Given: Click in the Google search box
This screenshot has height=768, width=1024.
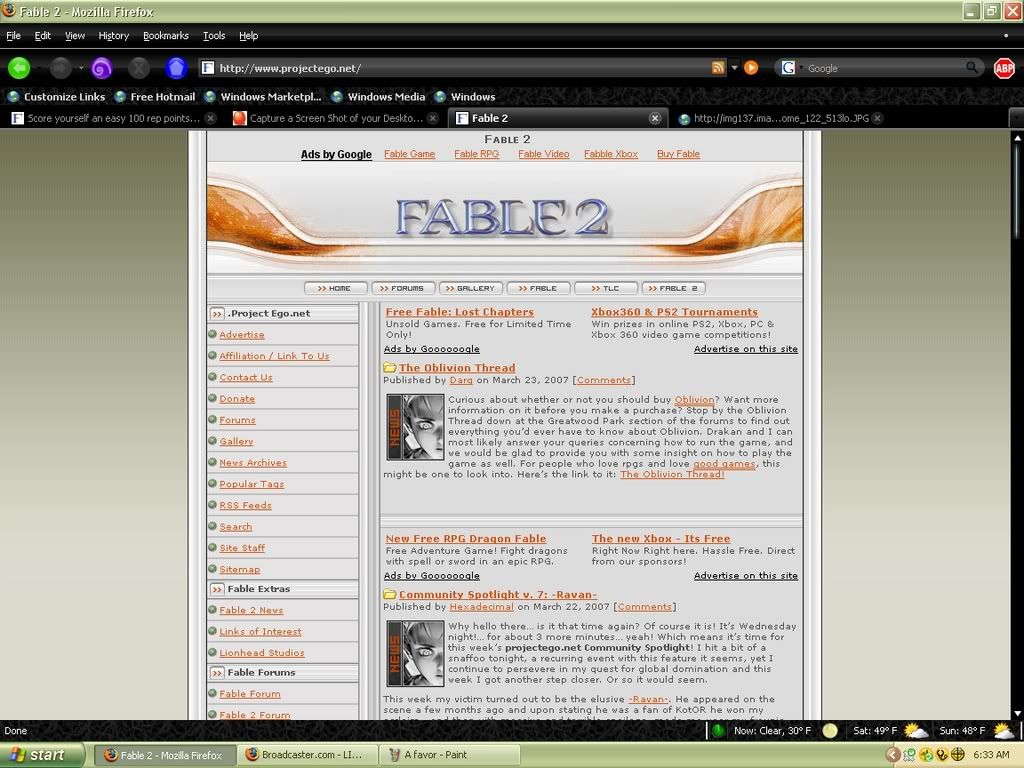Looking at the screenshot, I should [x=885, y=68].
